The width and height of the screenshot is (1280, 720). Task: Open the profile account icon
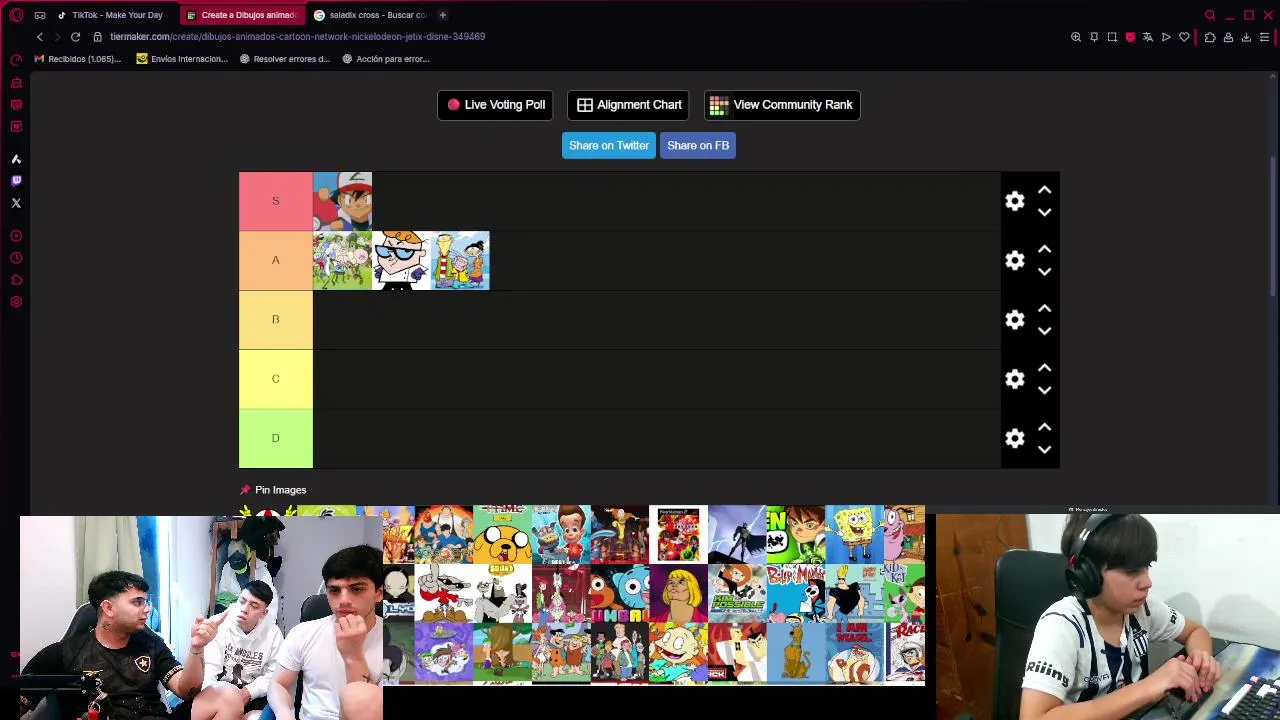coord(1228,37)
